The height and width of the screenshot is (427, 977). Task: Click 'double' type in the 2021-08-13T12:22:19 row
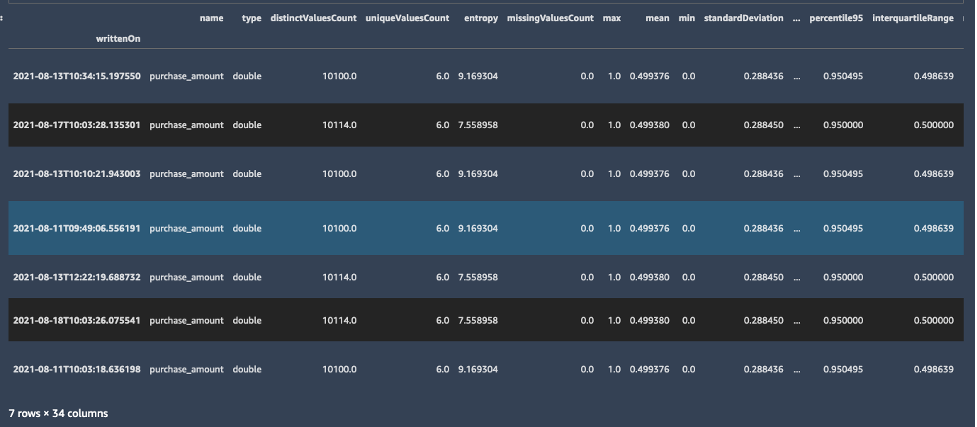(x=247, y=277)
